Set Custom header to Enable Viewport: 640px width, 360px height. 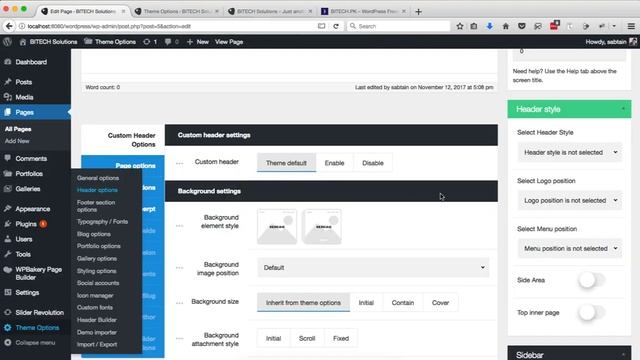click(334, 163)
